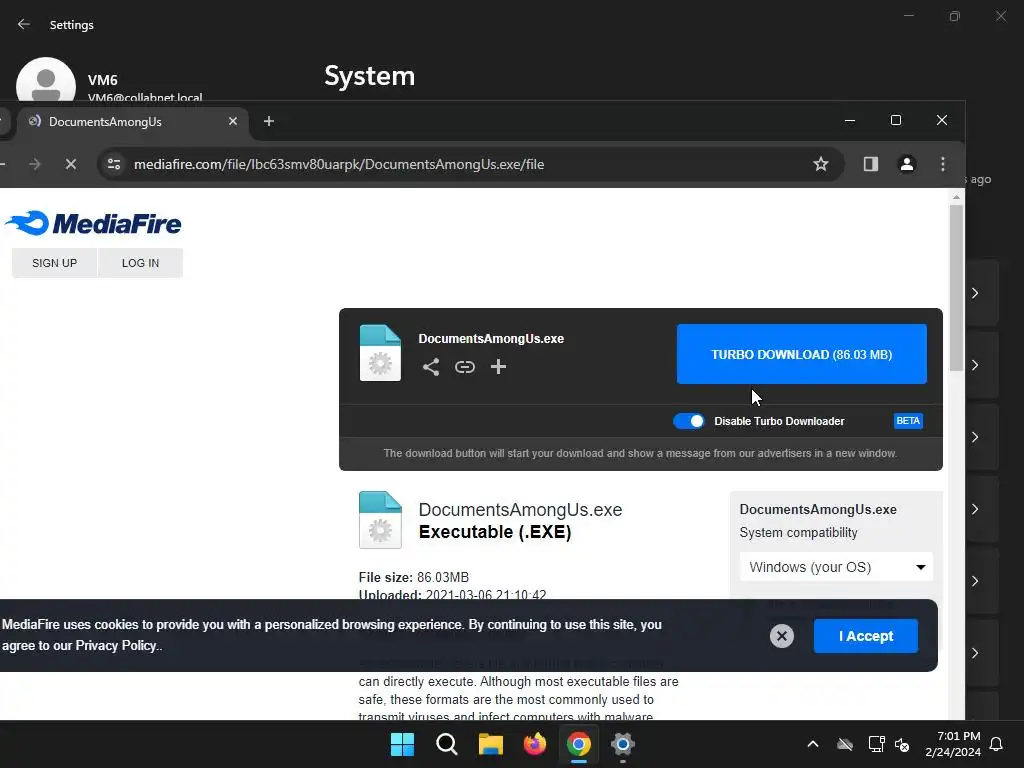Click the plus icon to add file to account

pyautogui.click(x=498, y=367)
